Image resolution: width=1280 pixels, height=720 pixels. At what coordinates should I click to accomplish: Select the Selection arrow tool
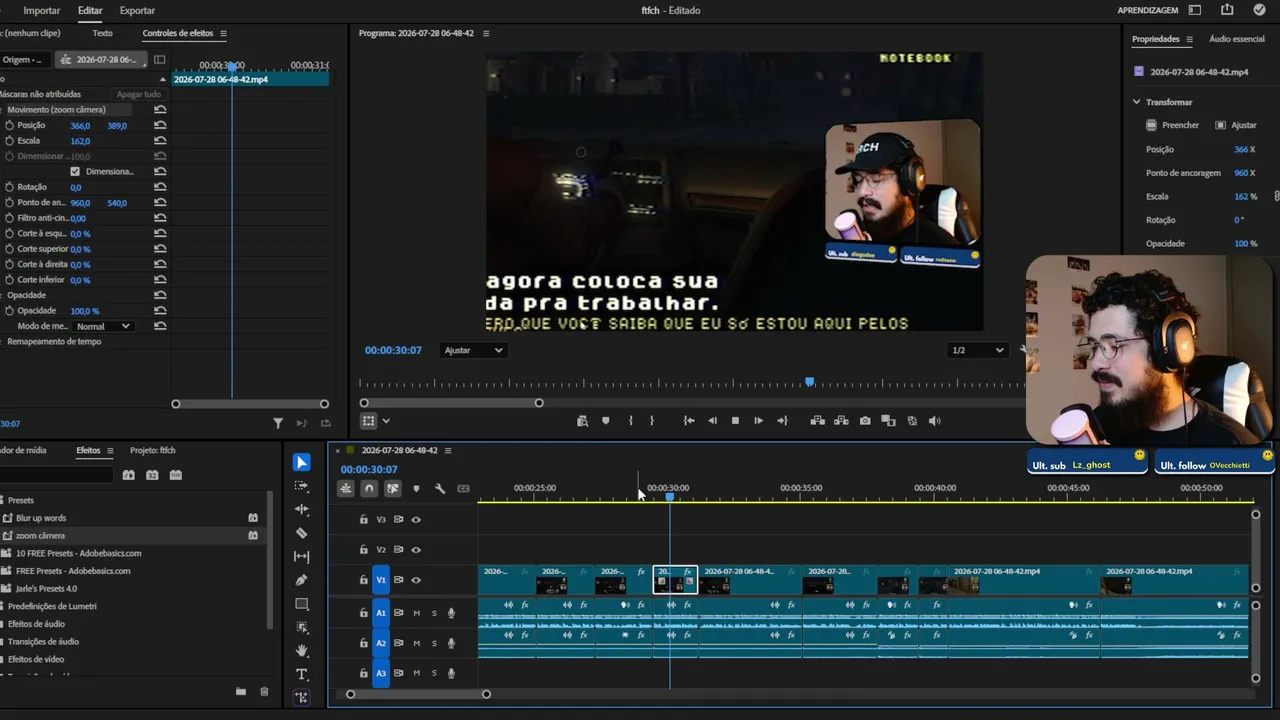[x=301, y=462]
